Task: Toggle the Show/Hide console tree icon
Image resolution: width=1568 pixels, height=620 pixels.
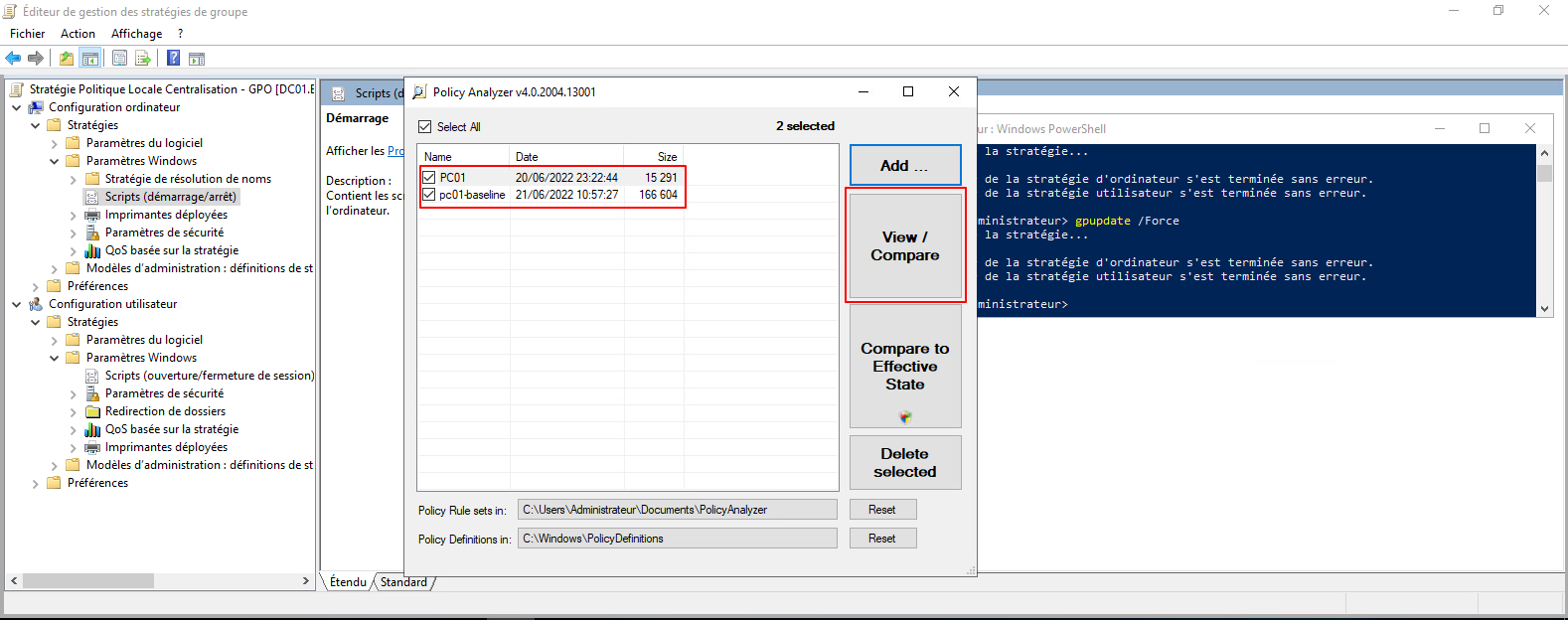Action: [x=90, y=59]
